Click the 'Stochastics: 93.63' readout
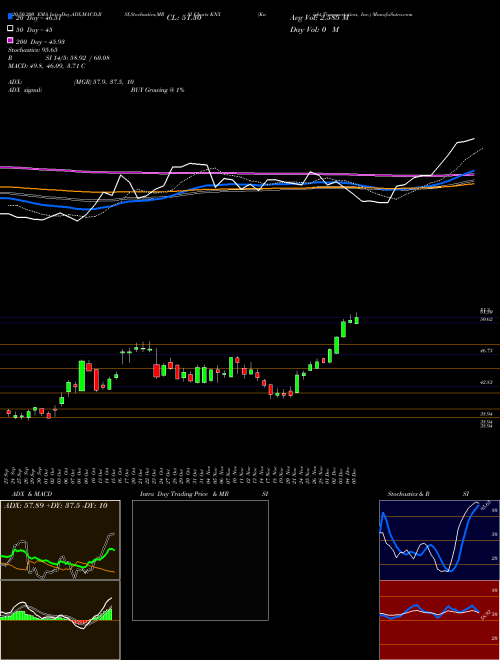 click(33, 50)
